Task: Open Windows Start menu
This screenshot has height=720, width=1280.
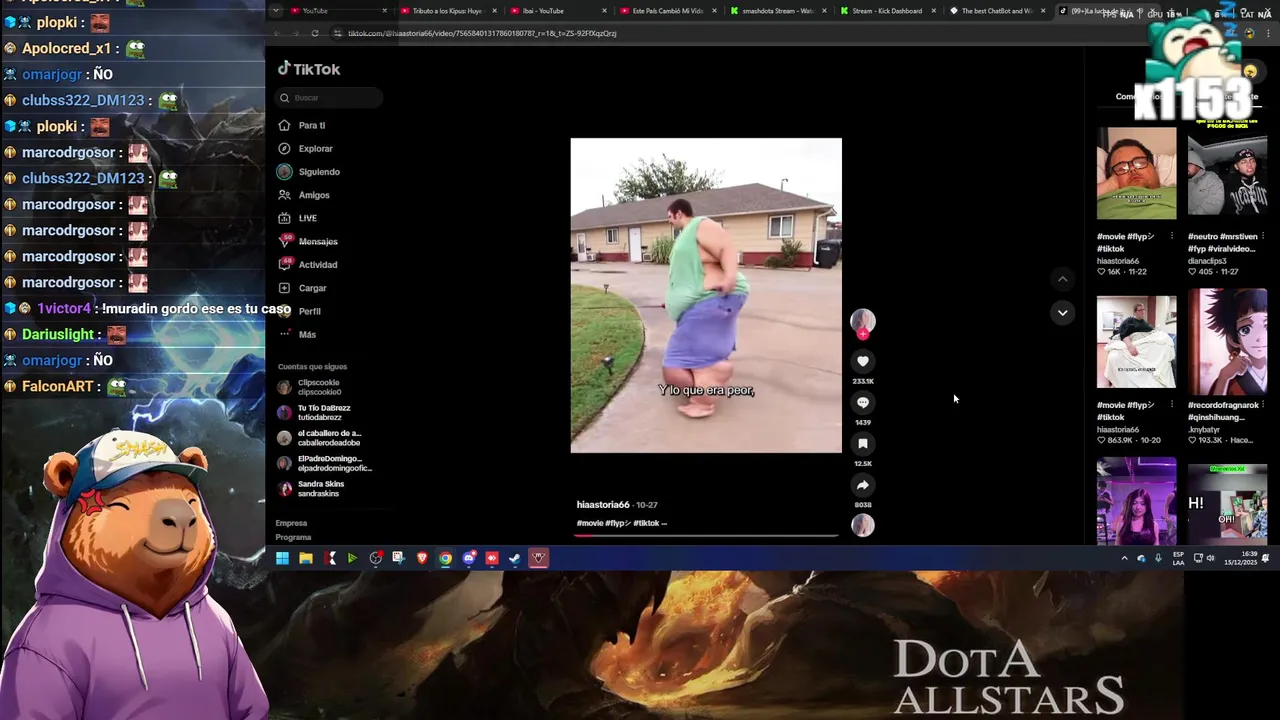Action: pyautogui.click(x=282, y=558)
